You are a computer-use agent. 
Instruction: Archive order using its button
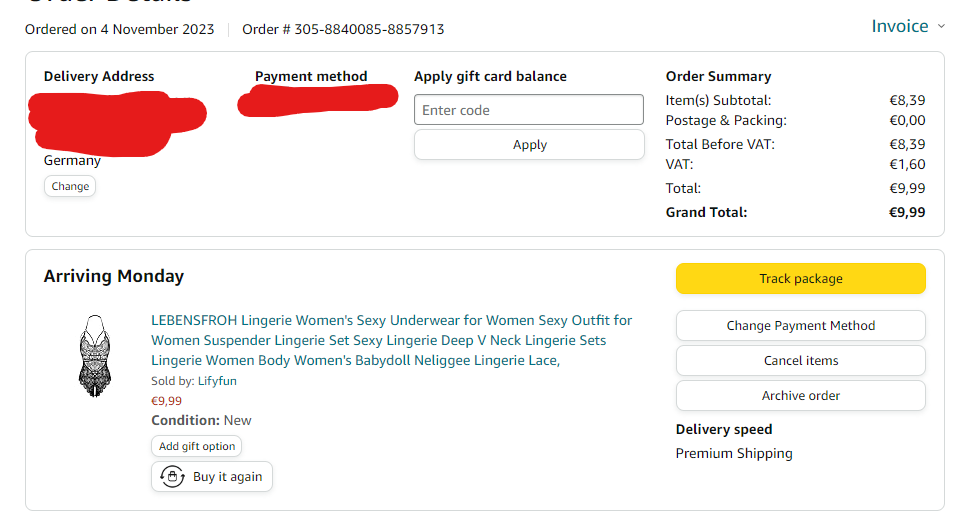tap(800, 396)
